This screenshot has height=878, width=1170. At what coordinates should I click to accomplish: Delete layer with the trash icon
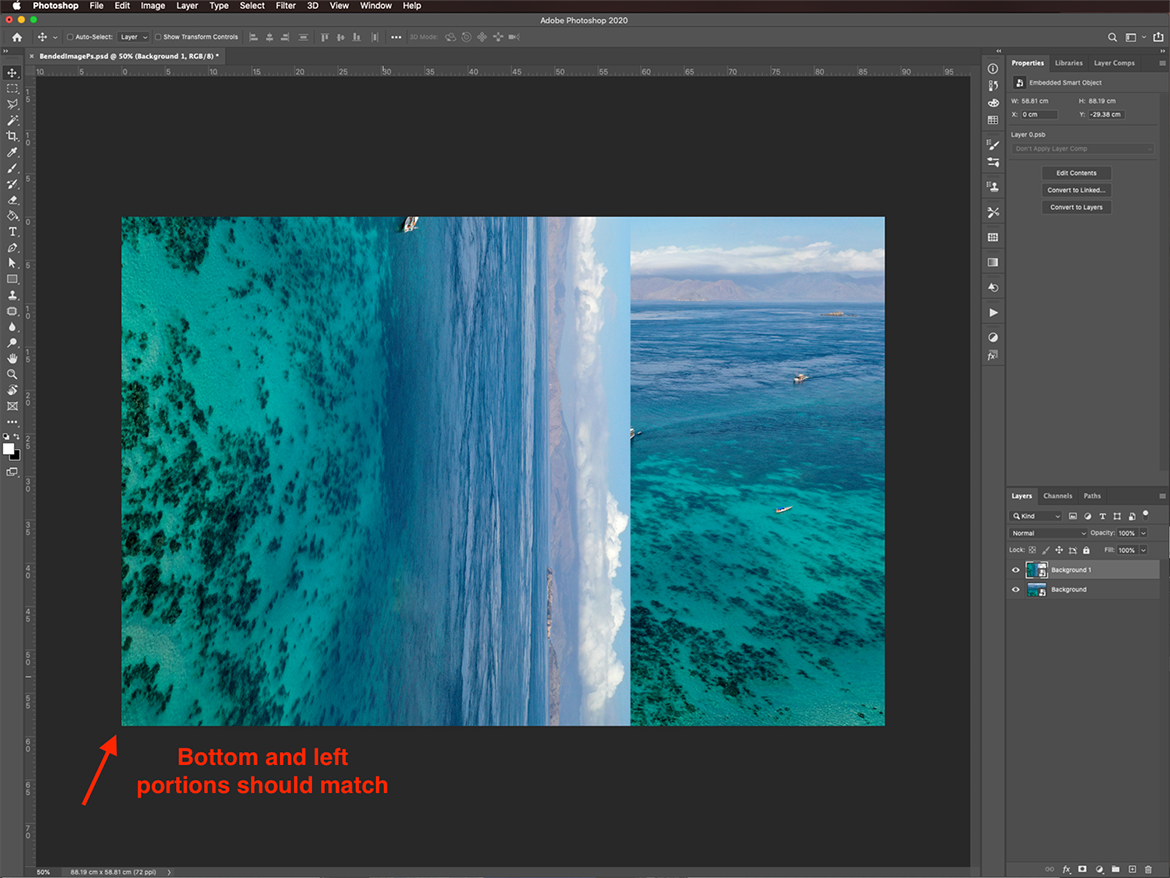(x=1148, y=869)
